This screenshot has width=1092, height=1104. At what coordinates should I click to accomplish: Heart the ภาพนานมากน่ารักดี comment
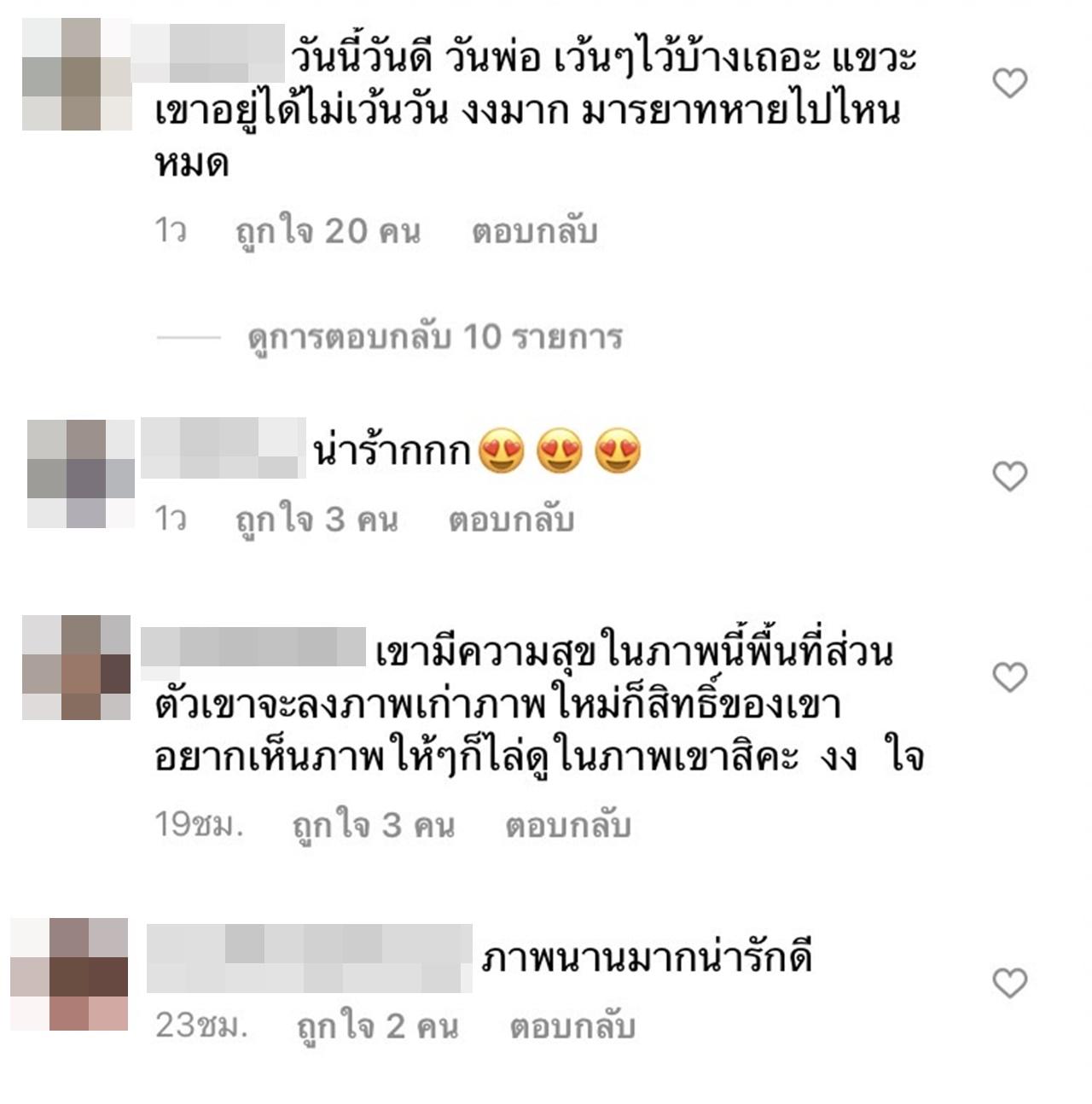(x=1010, y=983)
